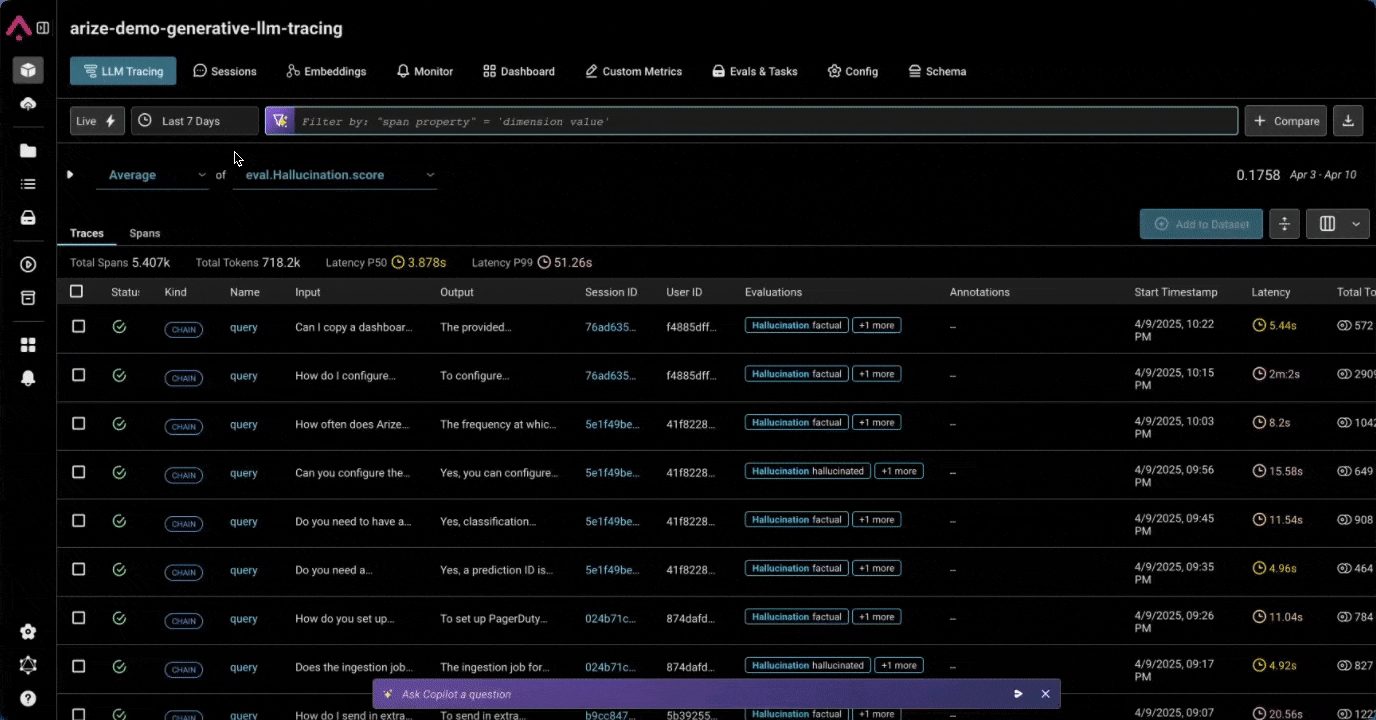Screen dimensions: 1376x720
Task: Go to the Custom Metrics tab
Action: 634,71
